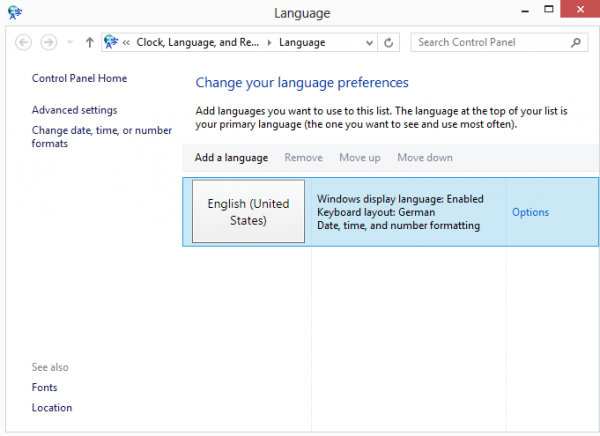Open Control Panel Home
Image resolution: width=600 pixels, height=436 pixels.
79,78
